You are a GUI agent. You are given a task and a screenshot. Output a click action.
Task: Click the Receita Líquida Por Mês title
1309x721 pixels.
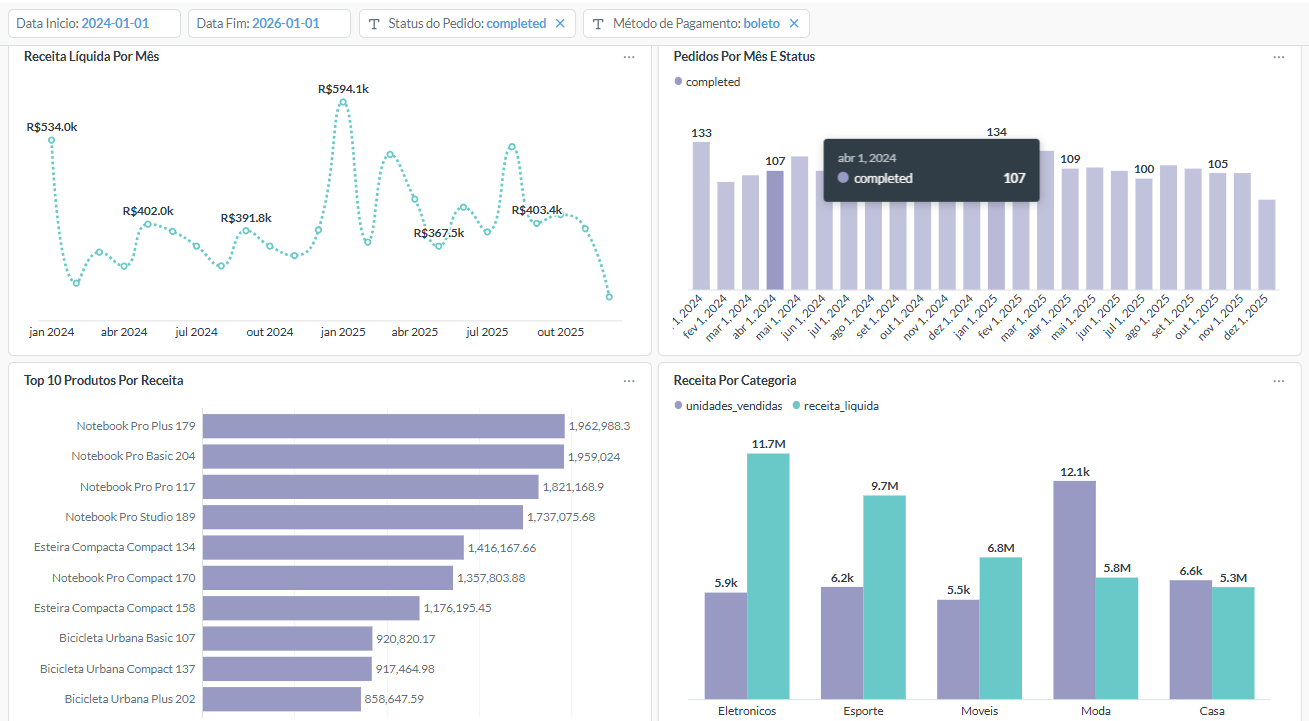[x=91, y=57]
